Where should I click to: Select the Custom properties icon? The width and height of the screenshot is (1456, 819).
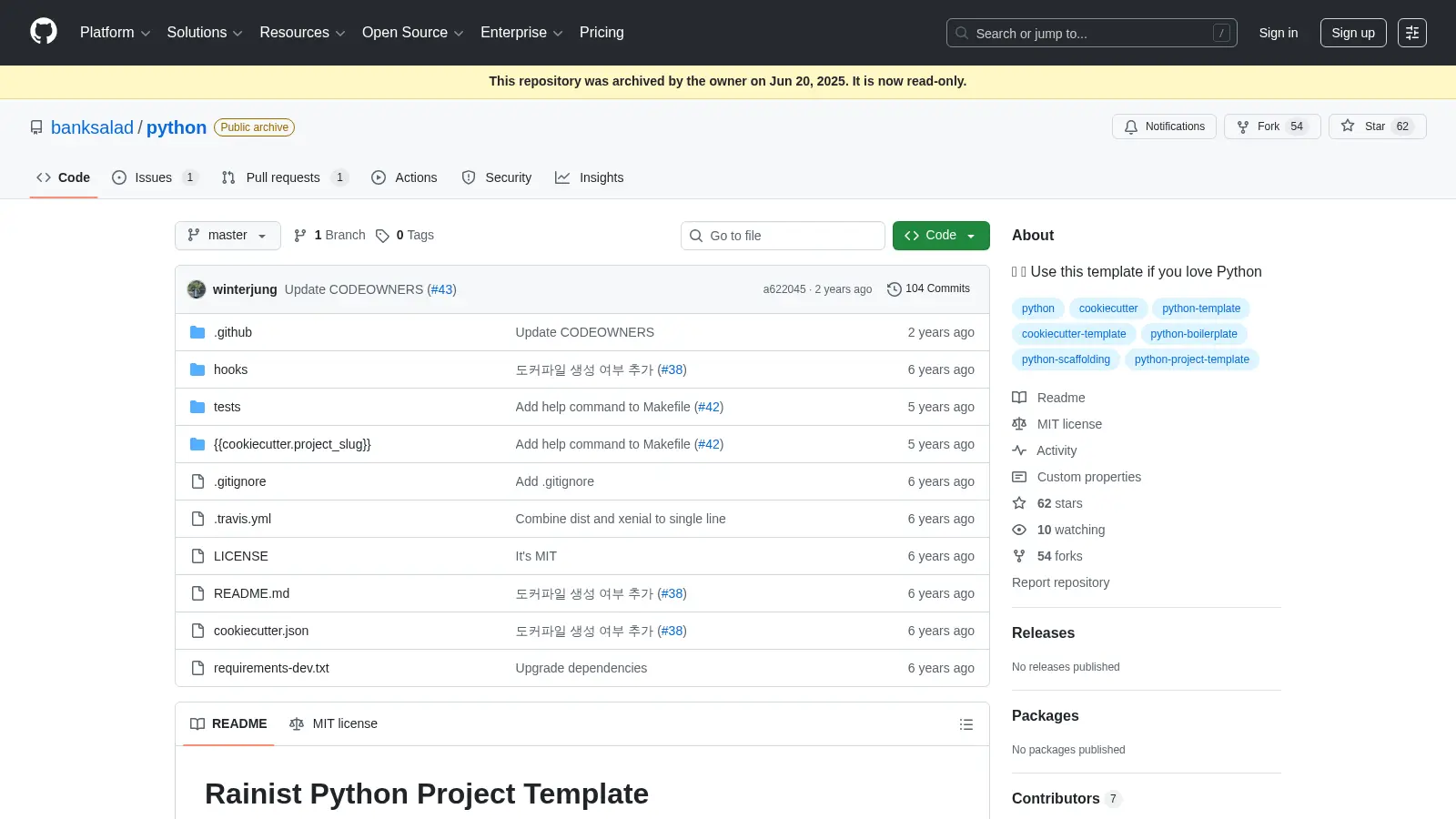(x=1019, y=477)
